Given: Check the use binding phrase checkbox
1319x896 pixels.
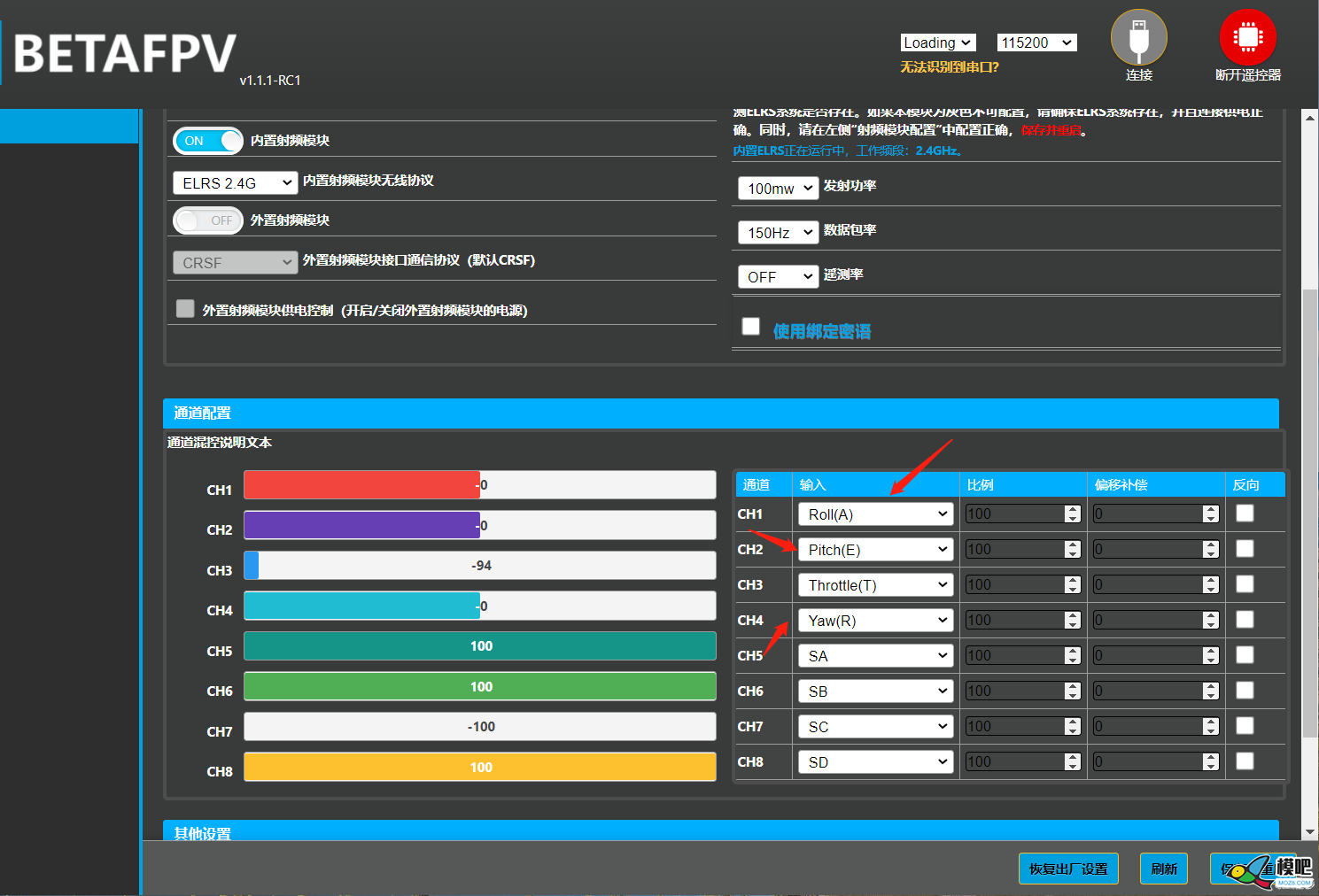Looking at the screenshot, I should coord(751,327).
